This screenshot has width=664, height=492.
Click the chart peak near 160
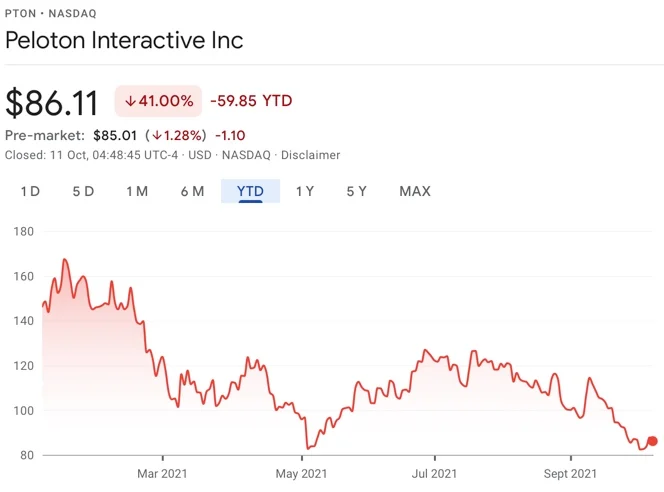pos(65,260)
